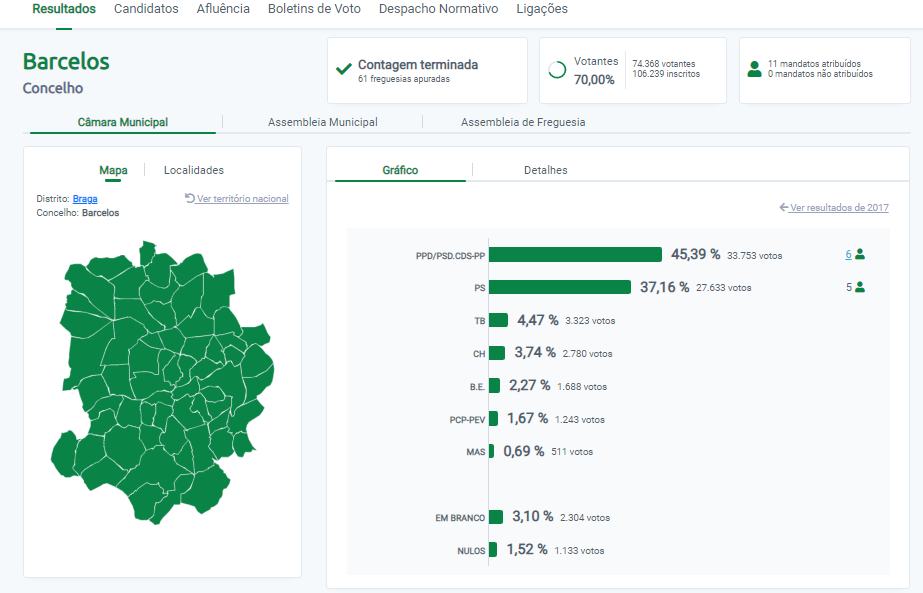Open the Boletins de Voto section
This screenshot has width=923, height=593.
coord(314,9)
